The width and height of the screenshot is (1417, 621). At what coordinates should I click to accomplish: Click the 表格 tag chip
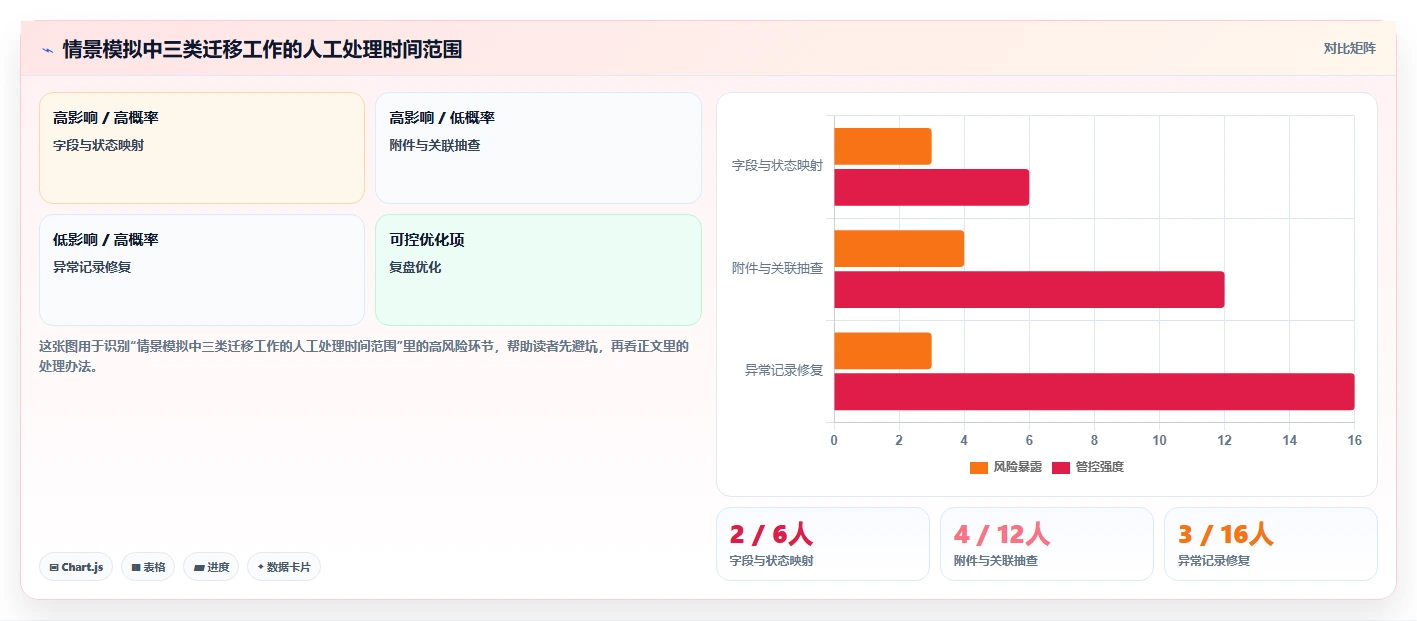[x=148, y=567]
